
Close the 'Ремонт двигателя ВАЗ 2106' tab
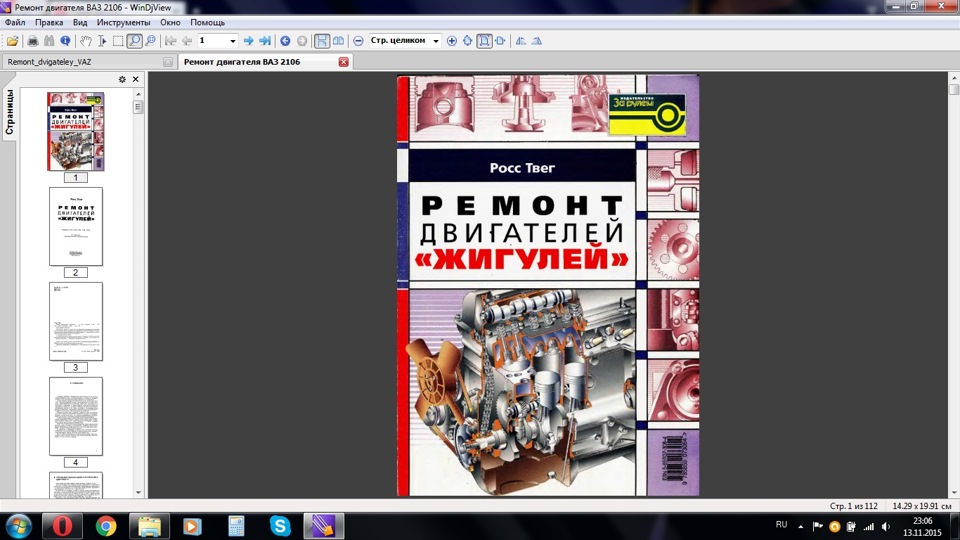point(343,62)
